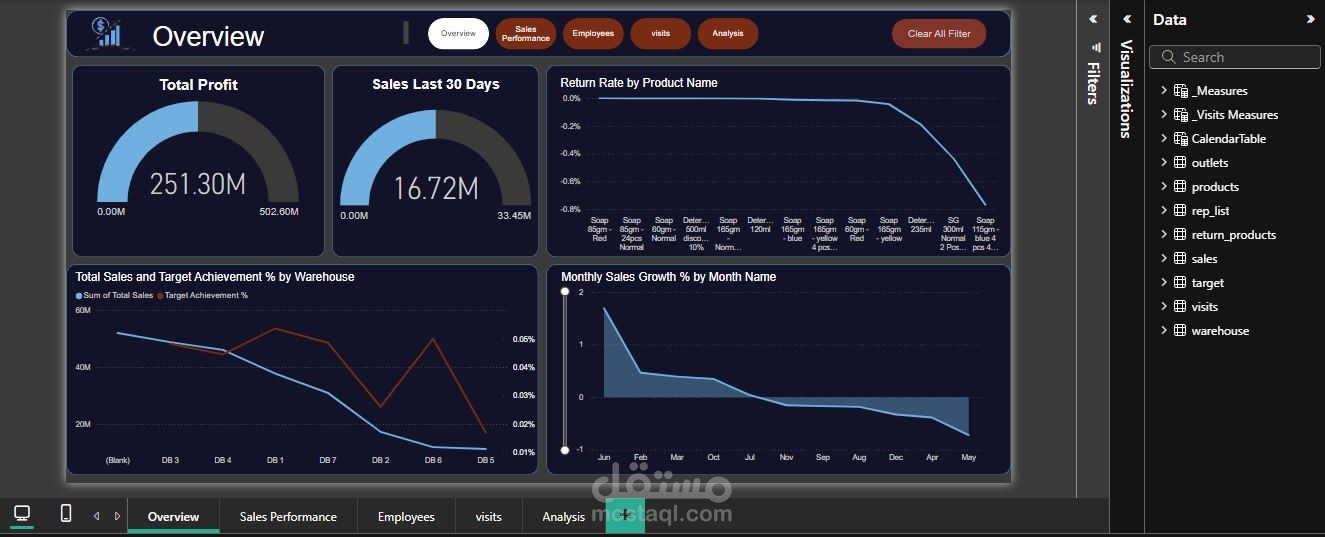Select the Sales Last 30 Days gauge
Screen dimensions: 1325x537
[x=436, y=161]
